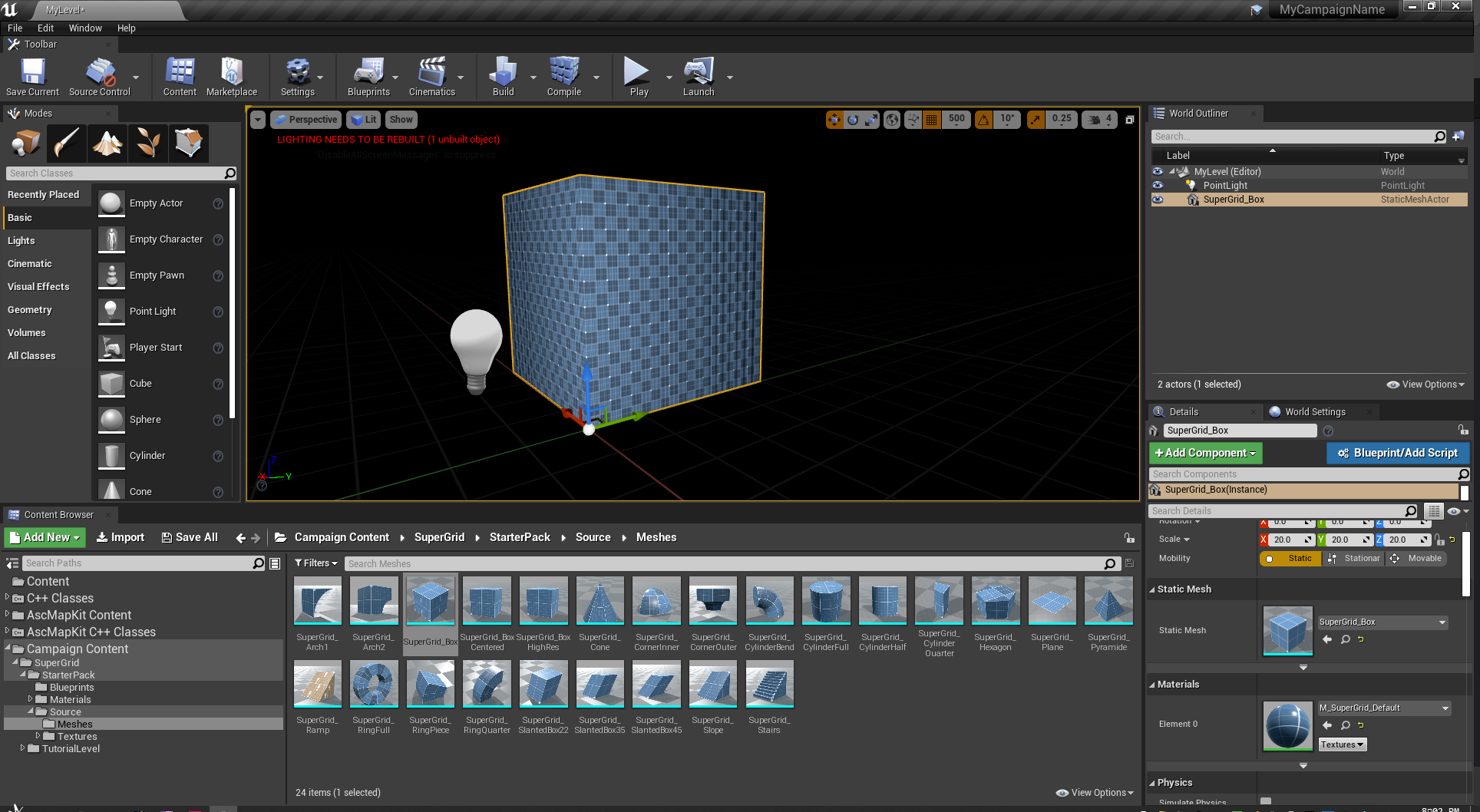1480x812 pixels.
Task: Toggle visibility of MyLevel (Editor) row
Action: click(x=1158, y=172)
